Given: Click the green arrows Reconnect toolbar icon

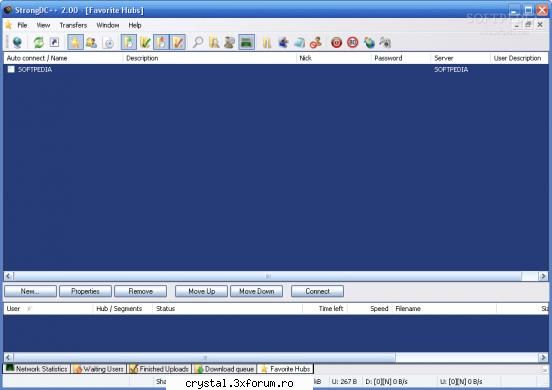Looking at the screenshot, I should (38, 43).
